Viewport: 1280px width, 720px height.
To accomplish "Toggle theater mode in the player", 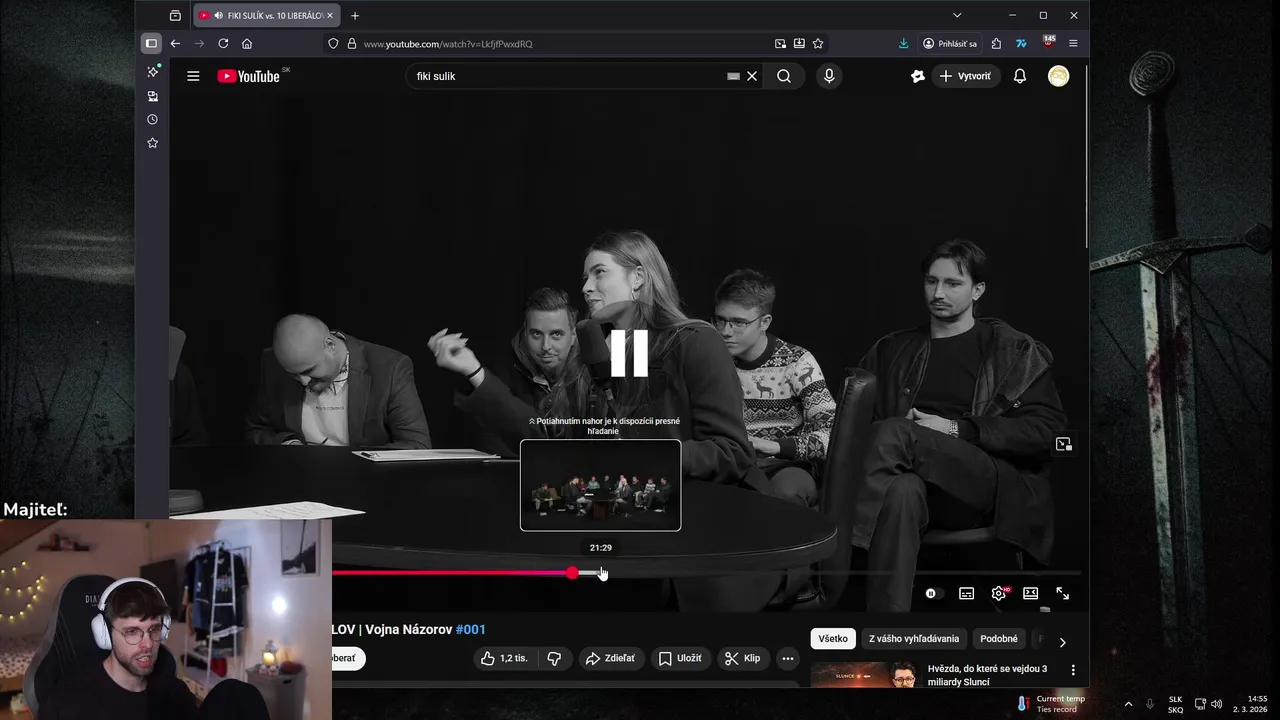I will [1030, 593].
